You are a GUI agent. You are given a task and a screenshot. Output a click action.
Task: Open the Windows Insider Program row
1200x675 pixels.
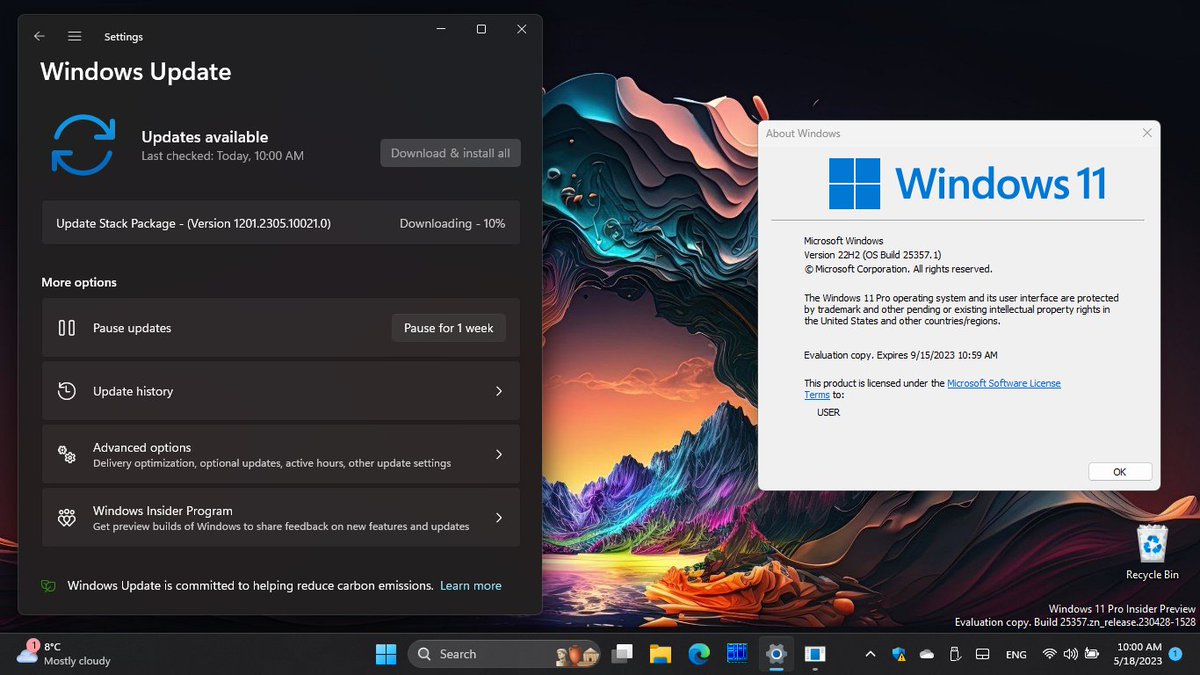(281, 517)
